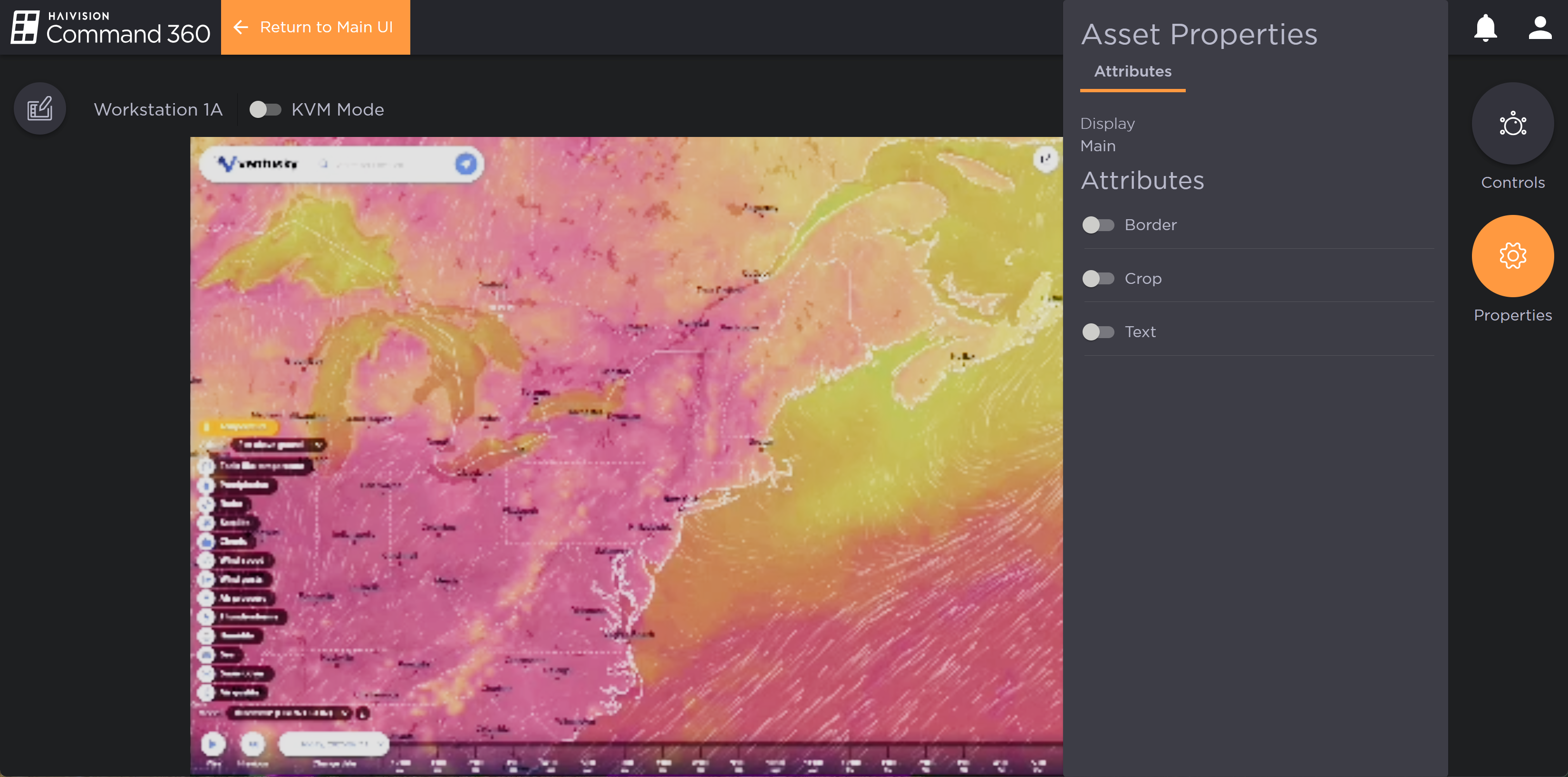Screen dimensions: 1568x777
Task: Select the top weather layer in the sidebar menu
Action: coord(256,465)
